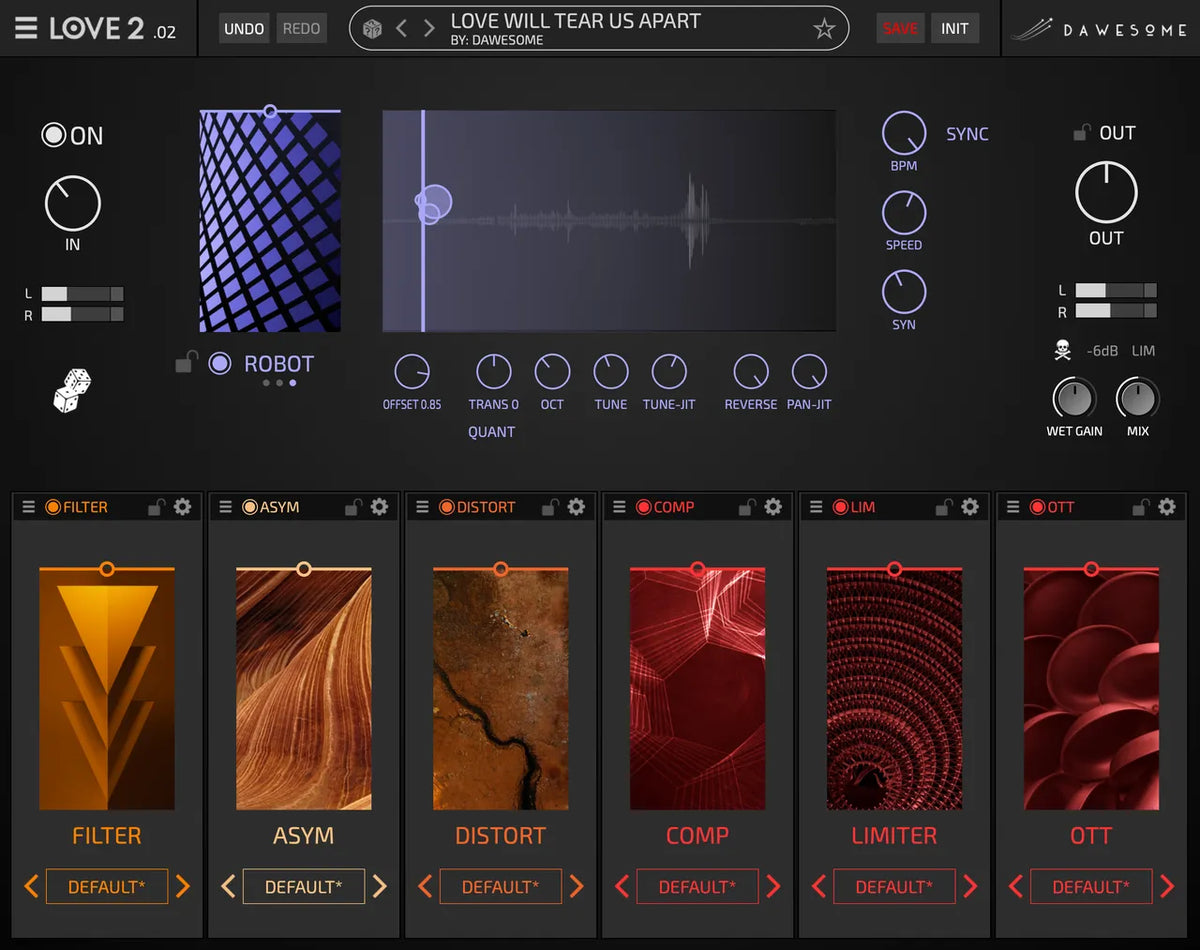This screenshot has width=1200, height=950.
Task: Open the FILTER module settings gear
Action: [x=183, y=507]
